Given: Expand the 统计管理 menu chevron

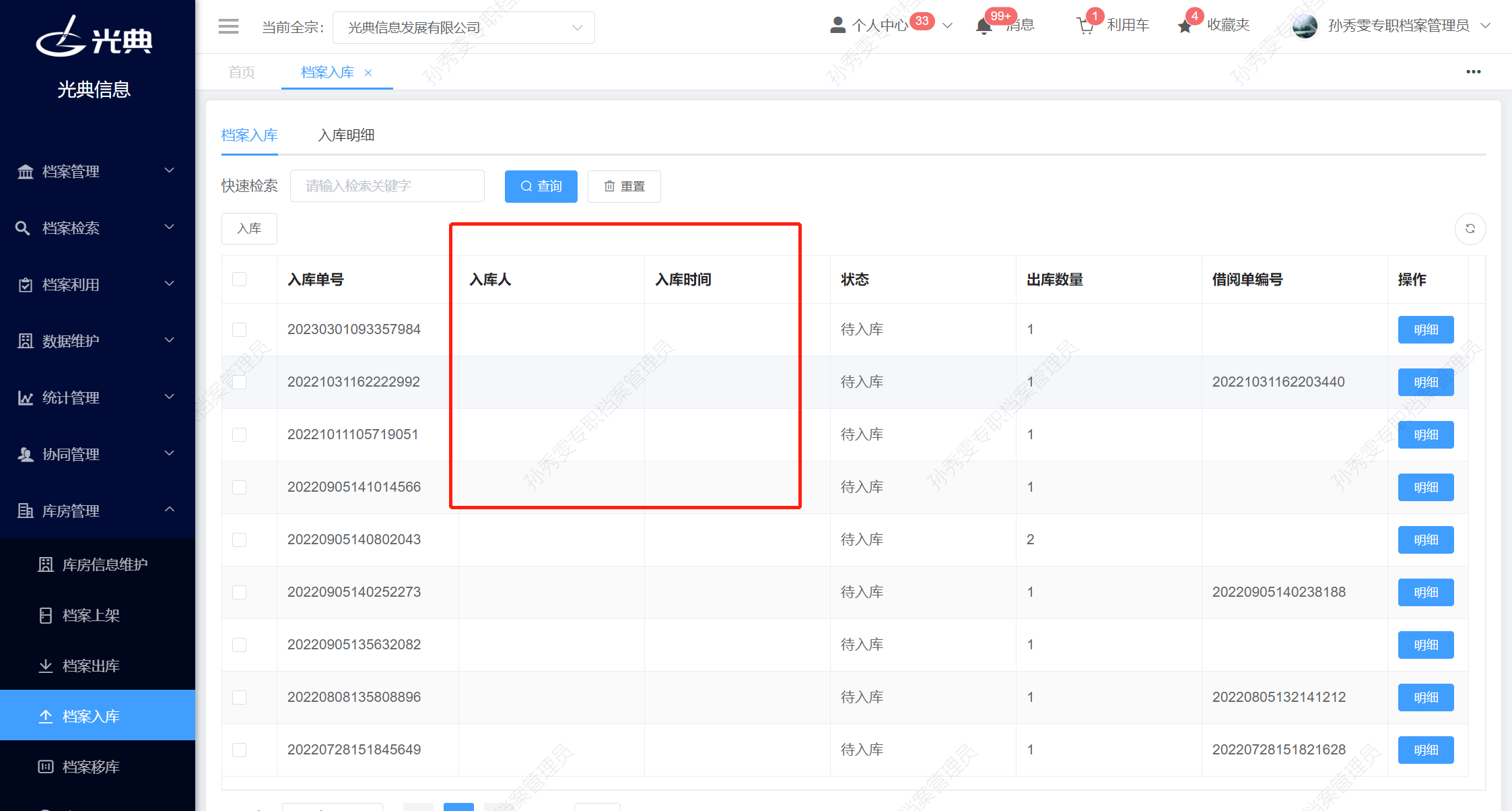Looking at the screenshot, I should point(170,397).
